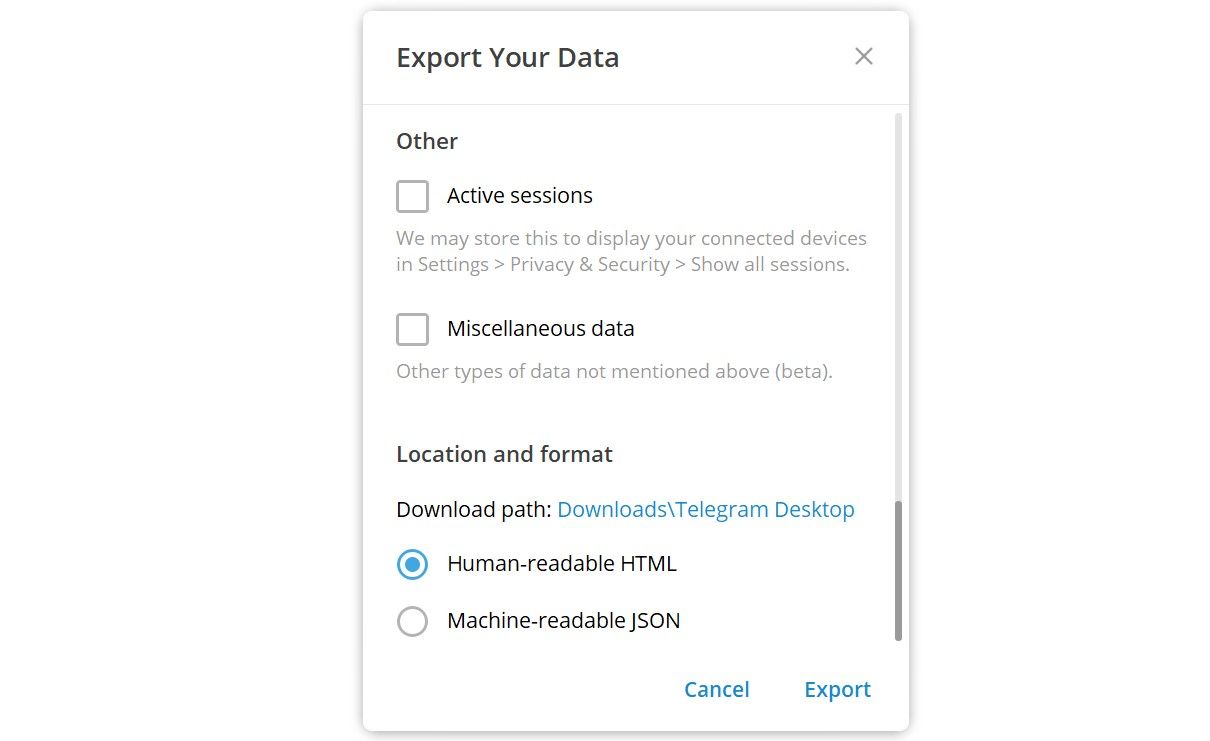Click the Export Your Data title

pos(508,57)
